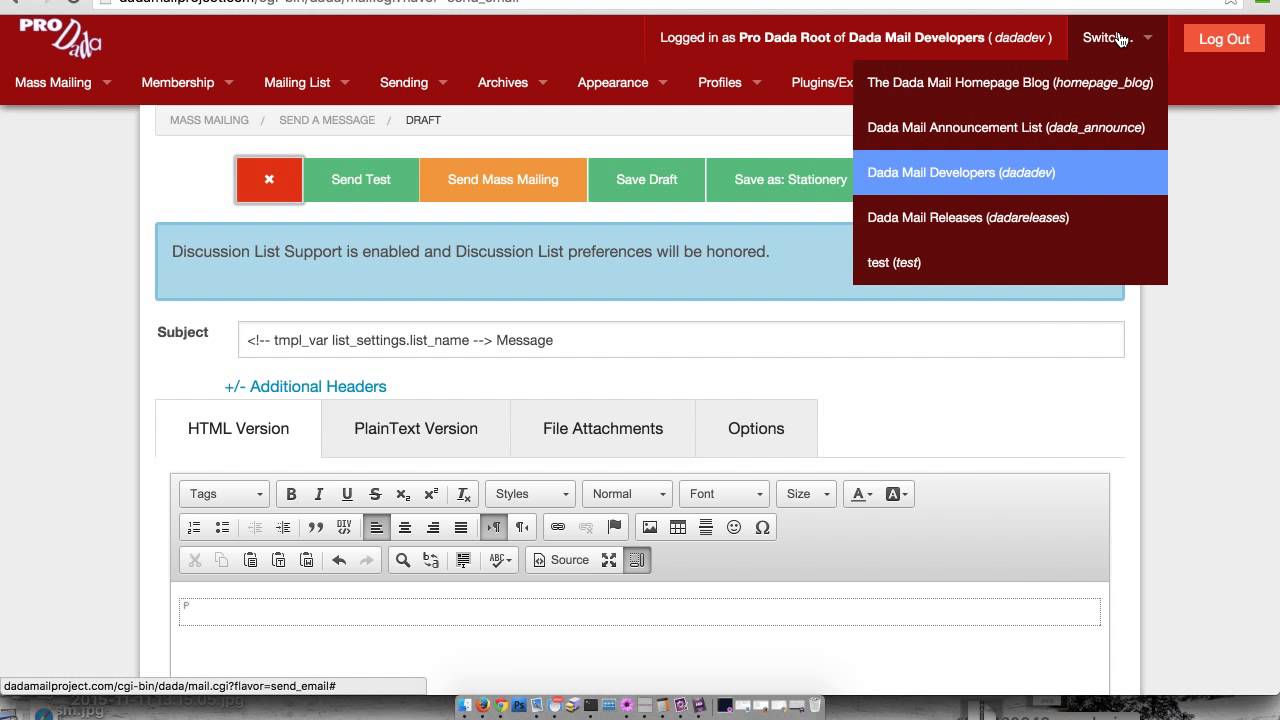Paste from Word
Image resolution: width=1280 pixels, height=720 pixels.
[x=307, y=560]
